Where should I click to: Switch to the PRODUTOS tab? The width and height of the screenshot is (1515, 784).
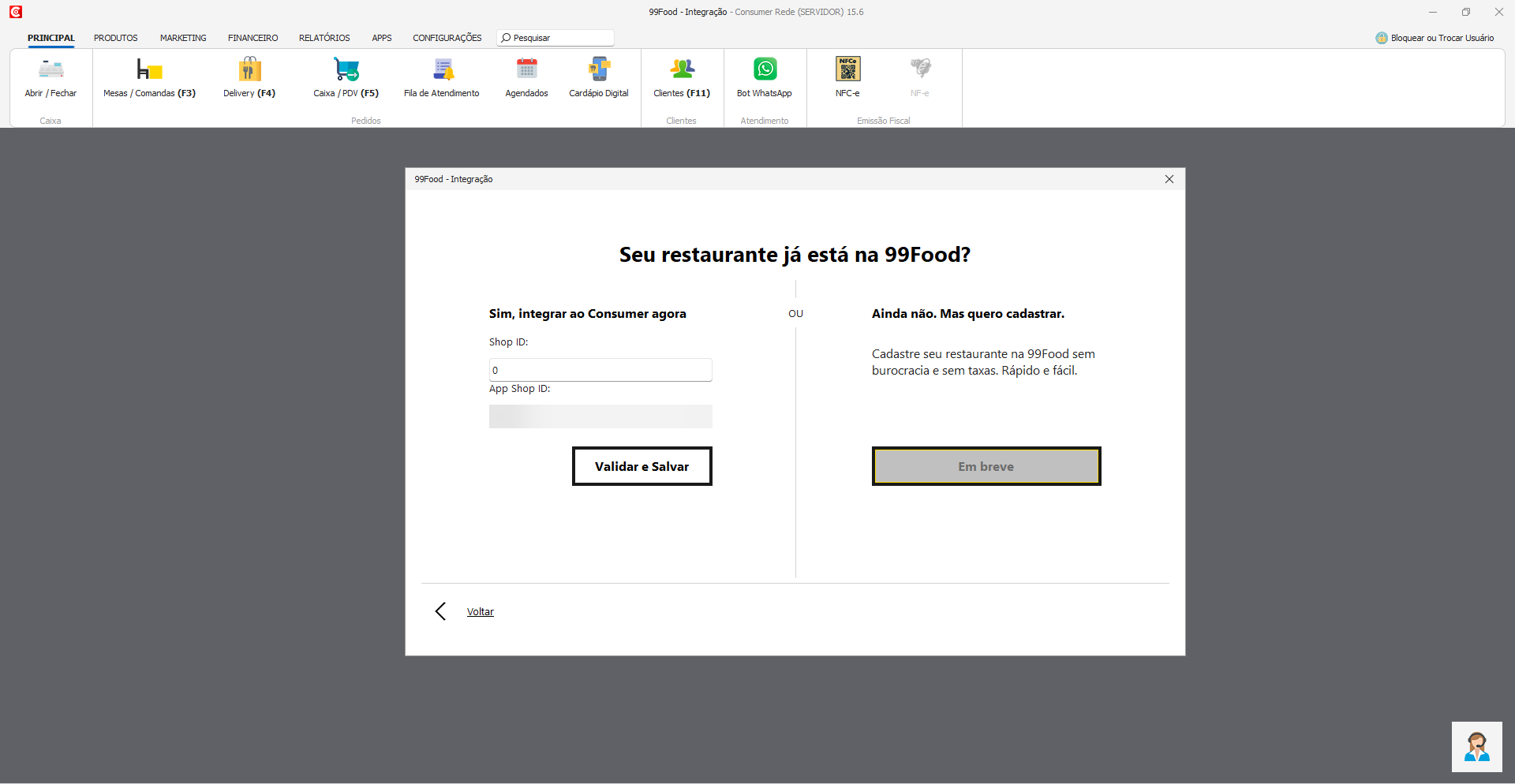[115, 38]
